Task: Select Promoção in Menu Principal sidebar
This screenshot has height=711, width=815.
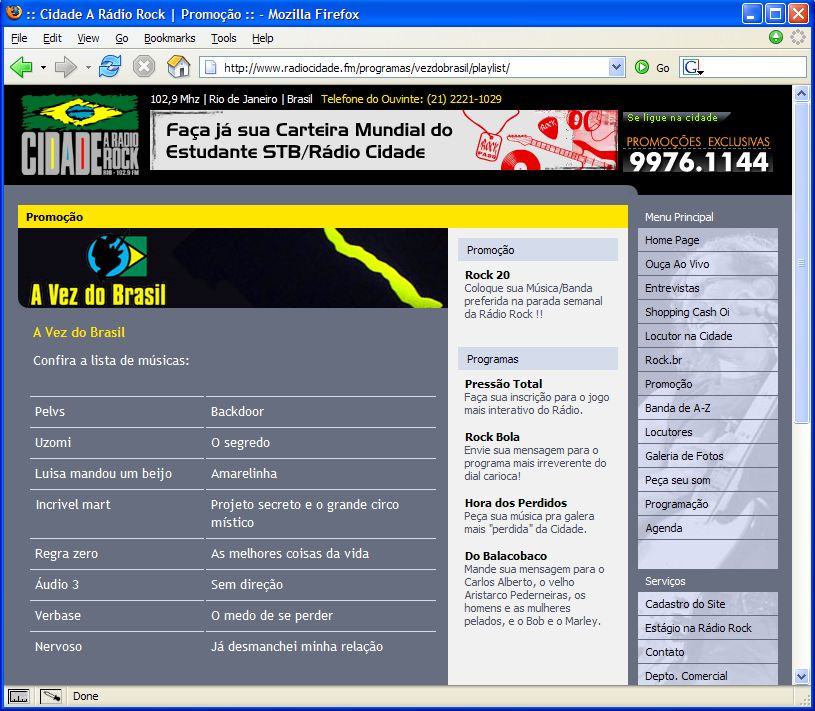Action: pyautogui.click(x=707, y=384)
